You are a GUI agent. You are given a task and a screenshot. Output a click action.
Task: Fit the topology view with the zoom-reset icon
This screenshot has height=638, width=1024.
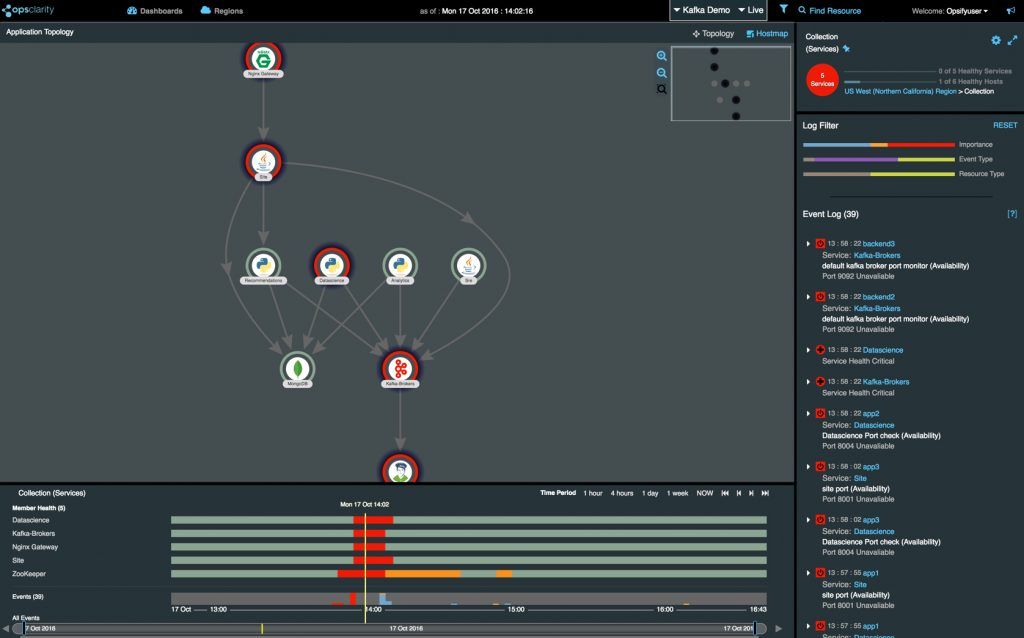point(662,89)
